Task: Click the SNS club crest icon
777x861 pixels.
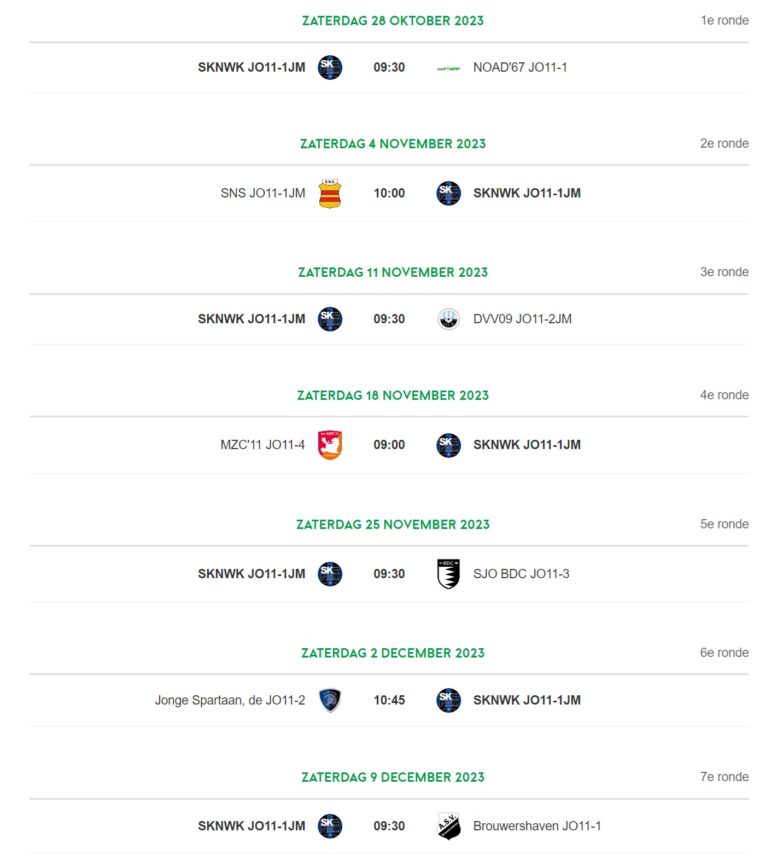Action: [x=330, y=193]
